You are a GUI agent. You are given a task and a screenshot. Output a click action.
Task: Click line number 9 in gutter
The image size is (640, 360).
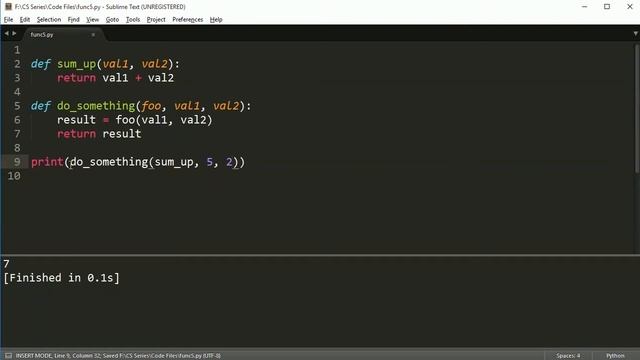pyautogui.click(x=17, y=162)
